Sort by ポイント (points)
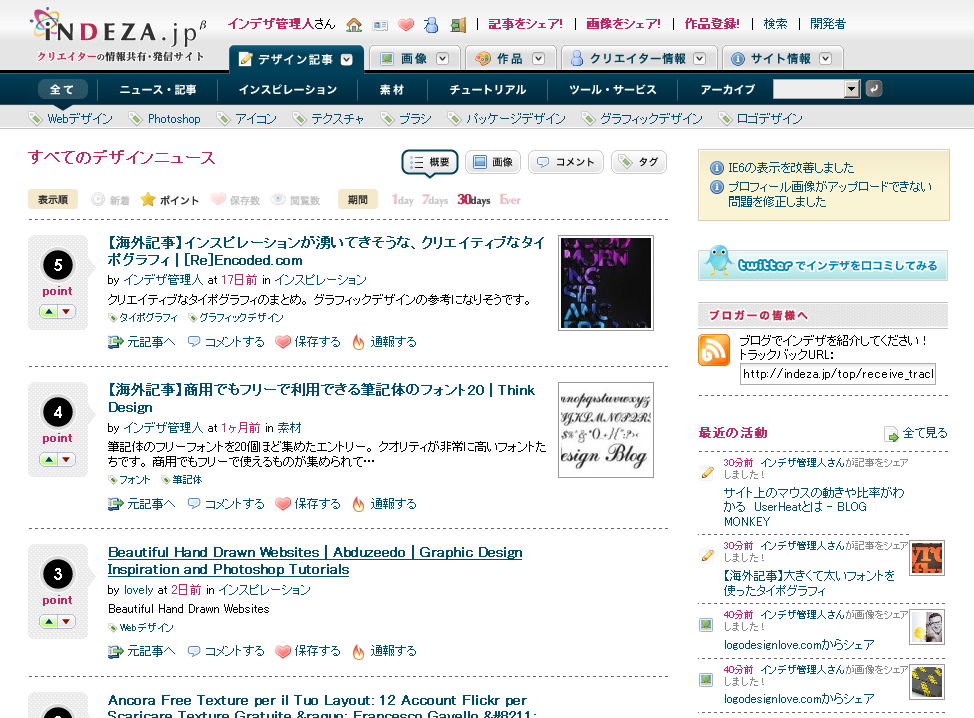The width and height of the screenshot is (974, 718). point(170,200)
